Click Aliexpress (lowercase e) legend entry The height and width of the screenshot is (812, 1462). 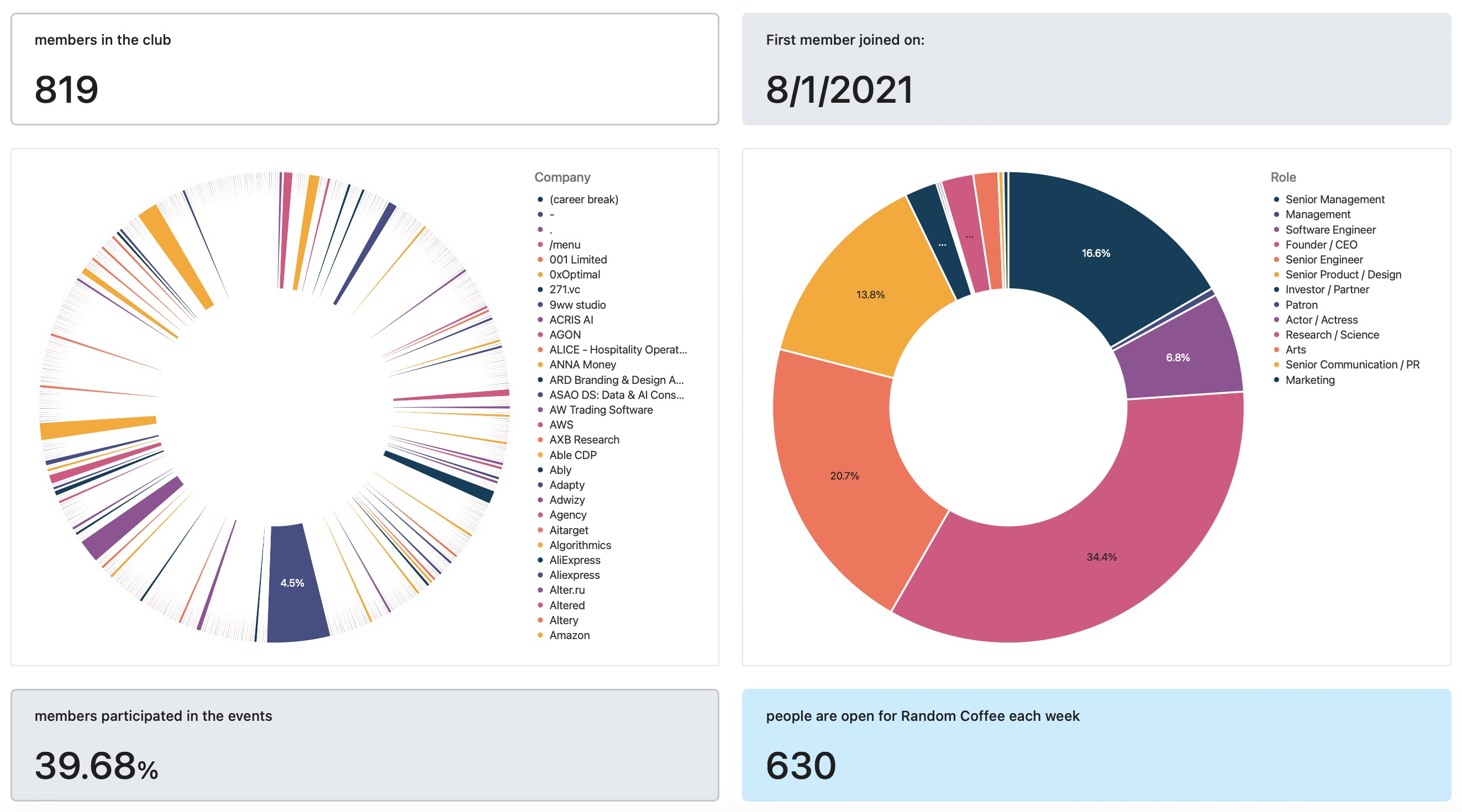coord(568,575)
